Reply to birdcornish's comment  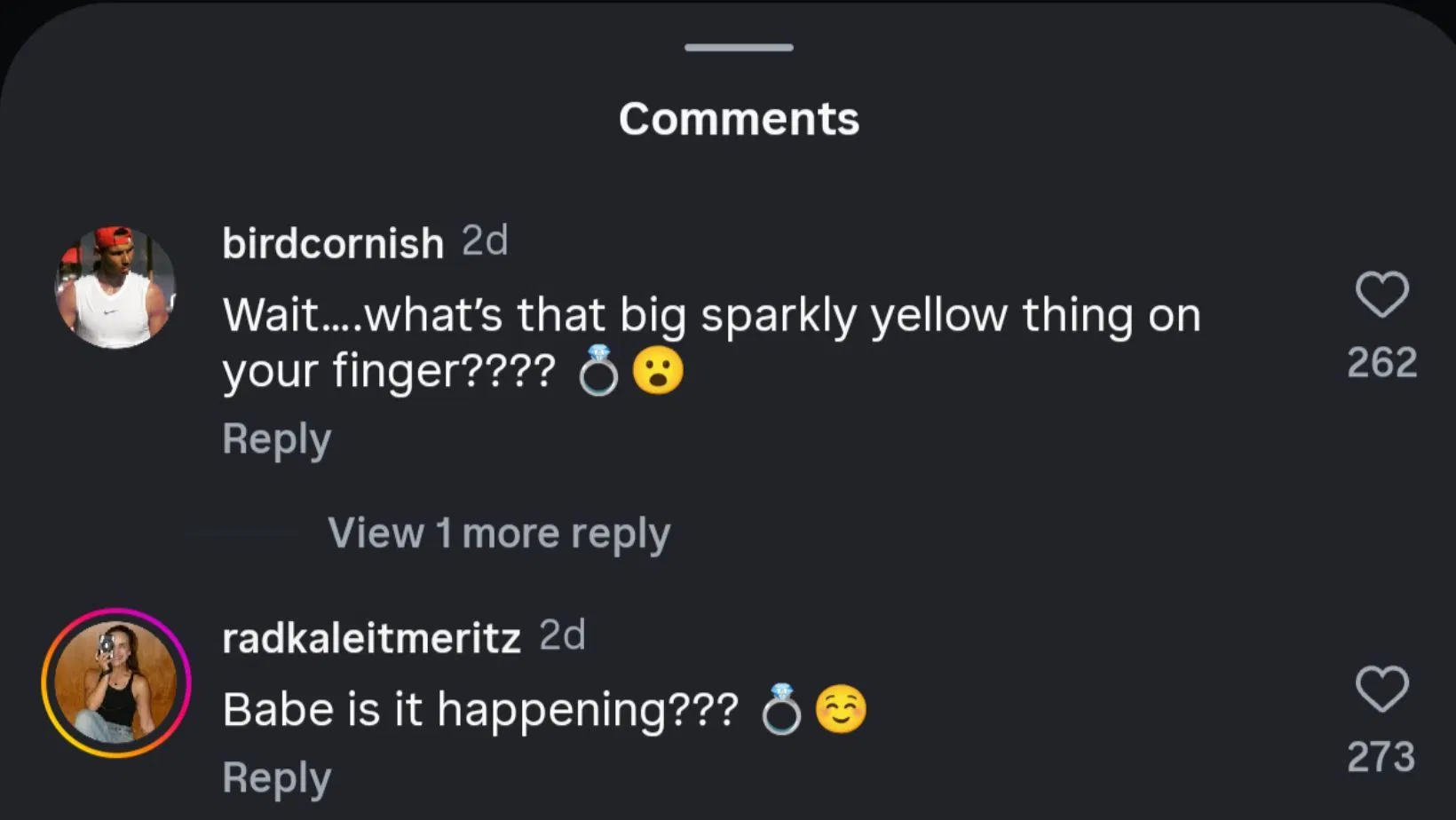[277, 438]
